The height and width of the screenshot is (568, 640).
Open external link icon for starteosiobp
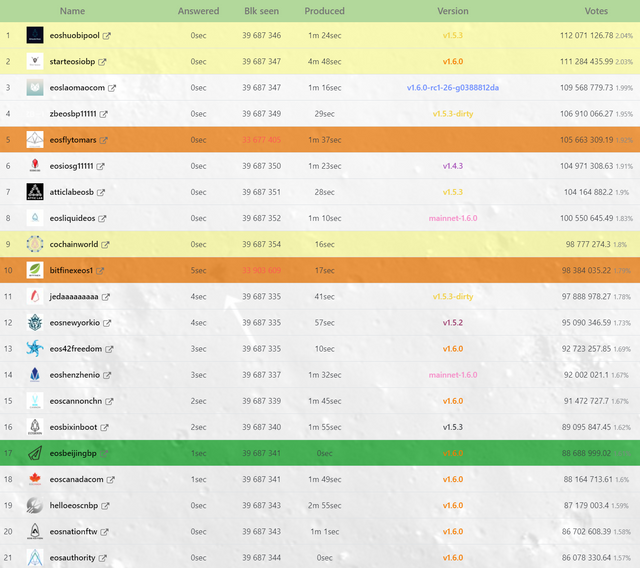tap(102, 62)
